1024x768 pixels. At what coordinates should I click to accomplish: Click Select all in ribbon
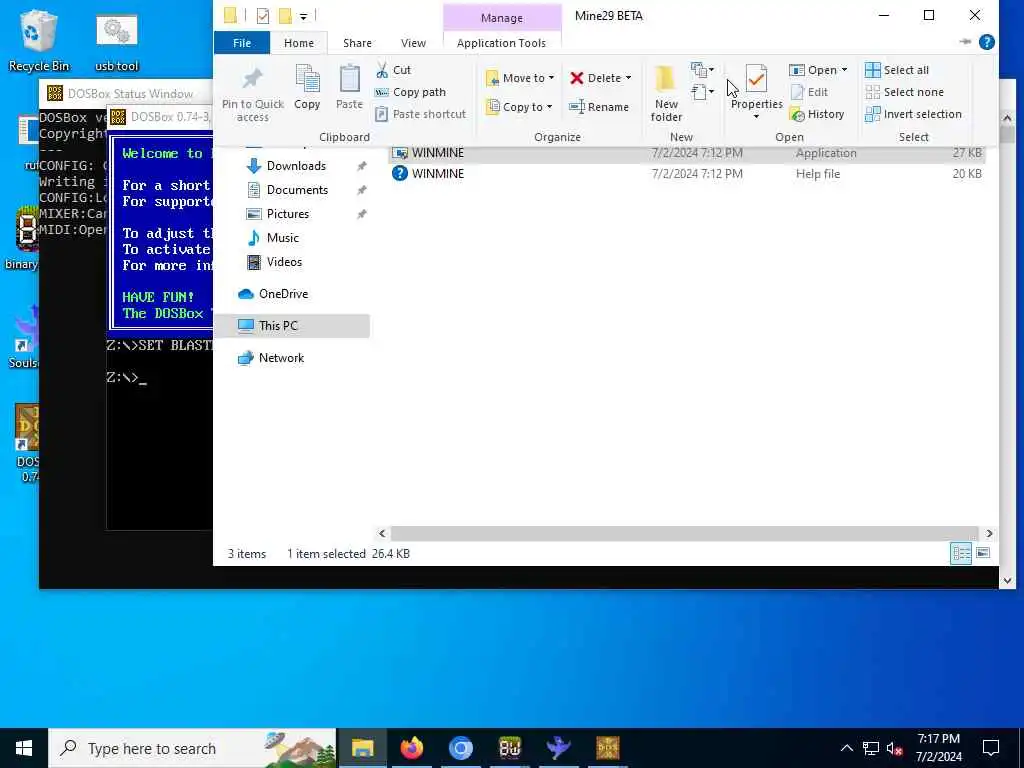click(897, 70)
